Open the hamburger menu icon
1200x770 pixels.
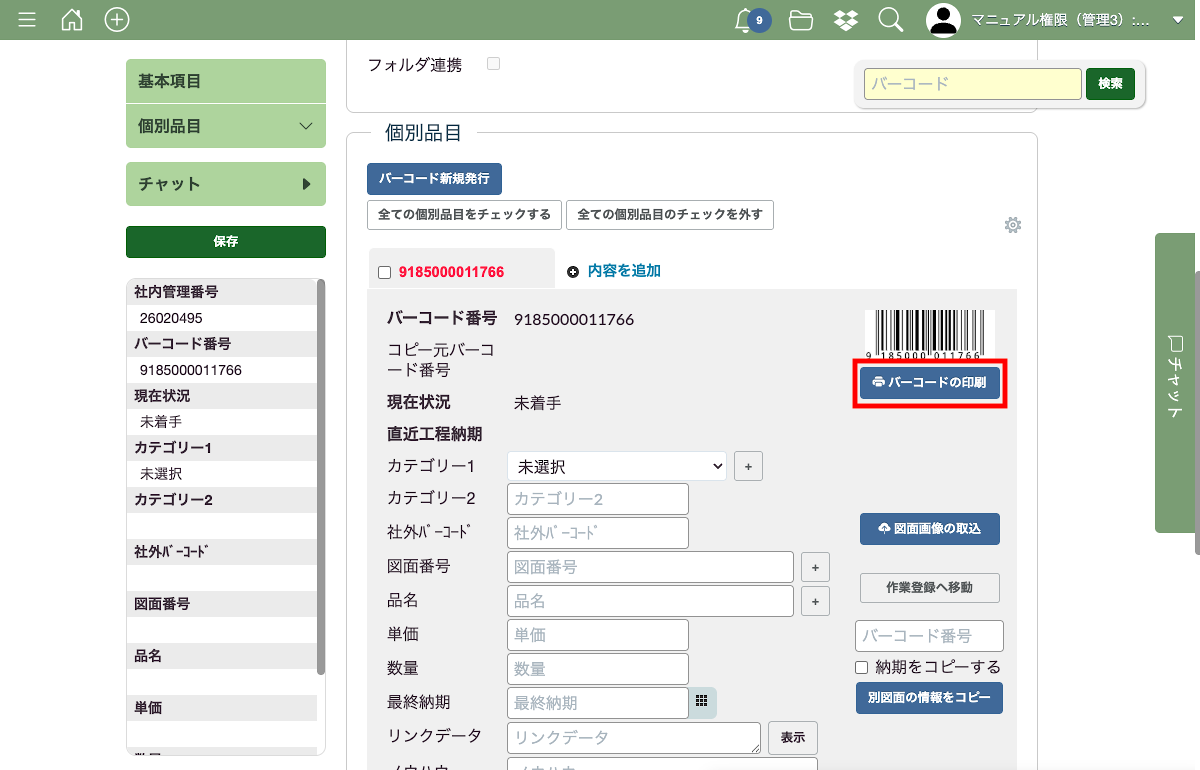27,20
